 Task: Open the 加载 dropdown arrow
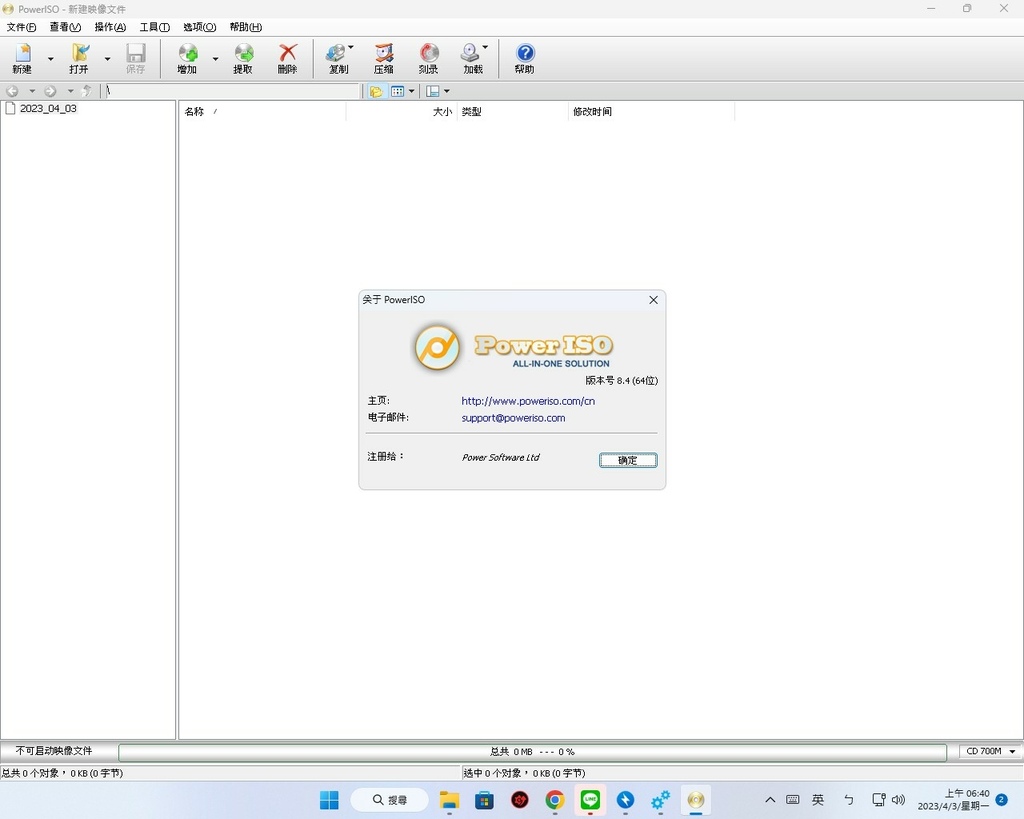[485, 47]
